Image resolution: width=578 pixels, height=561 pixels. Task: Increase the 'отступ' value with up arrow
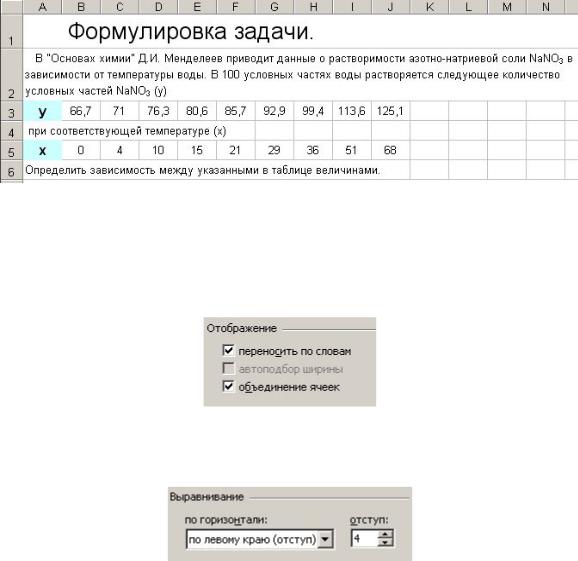click(385, 534)
